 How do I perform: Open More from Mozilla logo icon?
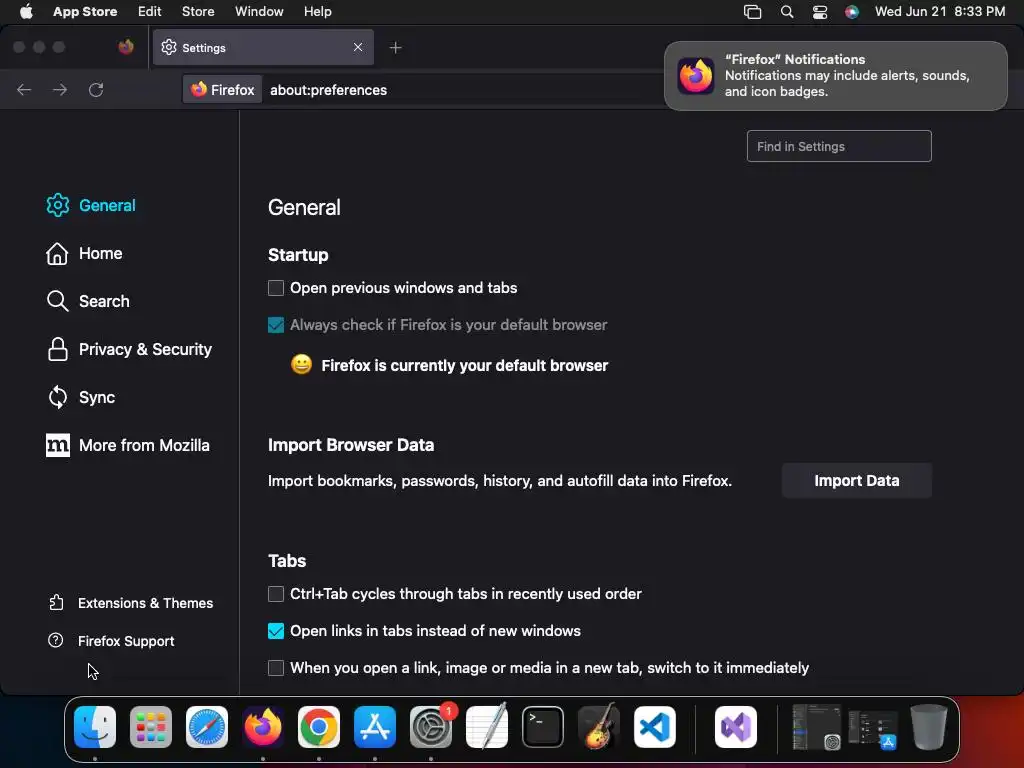pos(57,445)
